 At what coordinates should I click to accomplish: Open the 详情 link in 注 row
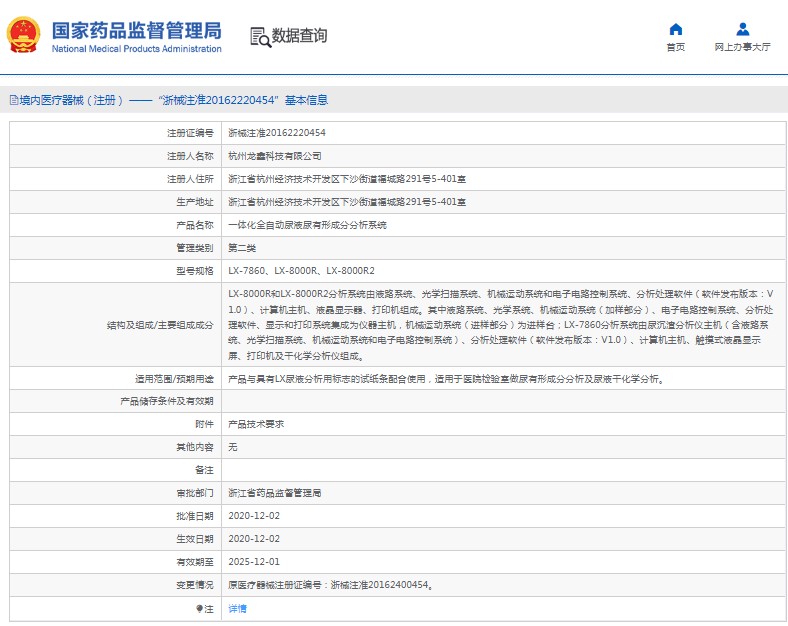[237, 608]
